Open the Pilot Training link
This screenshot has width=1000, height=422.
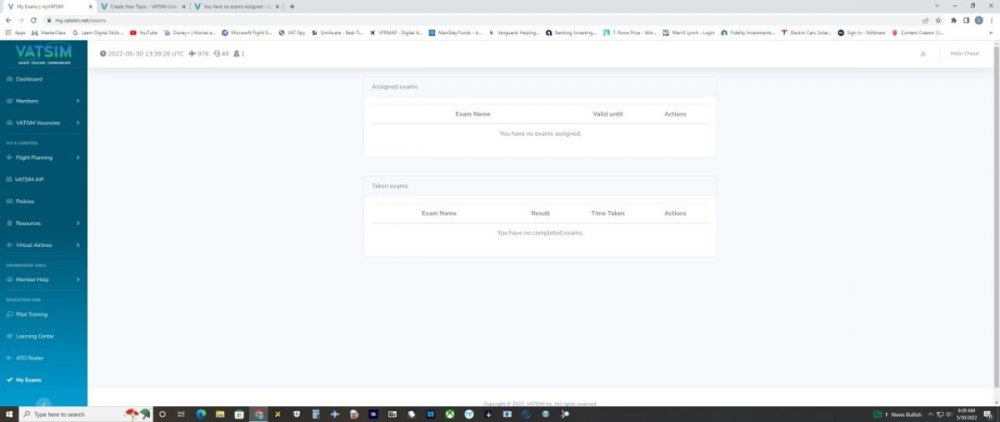coord(31,314)
